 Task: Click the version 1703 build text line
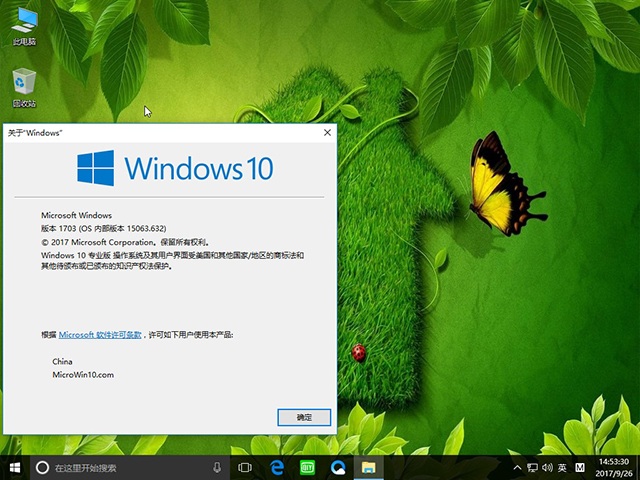104,229
